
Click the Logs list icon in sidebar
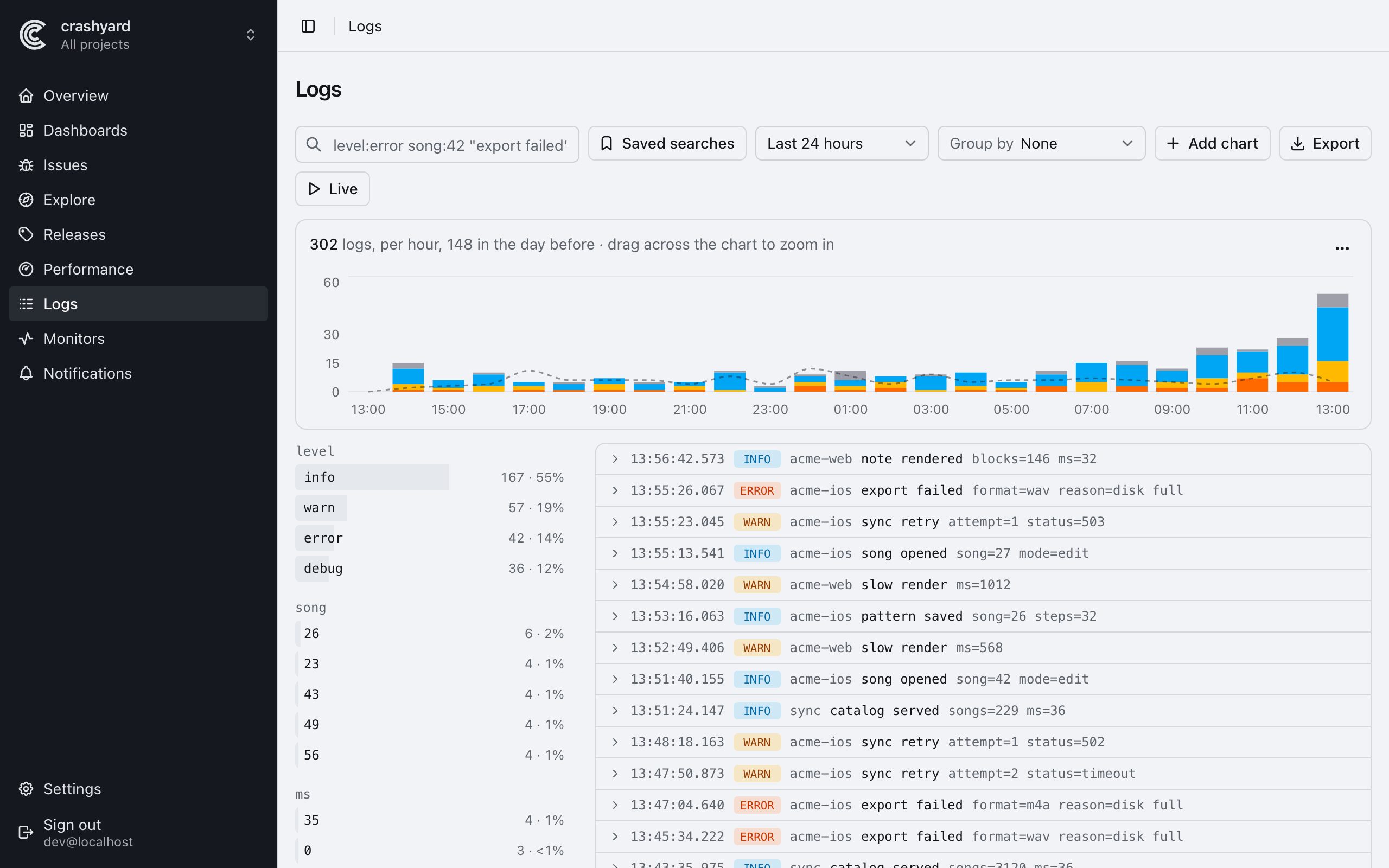tap(26, 304)
